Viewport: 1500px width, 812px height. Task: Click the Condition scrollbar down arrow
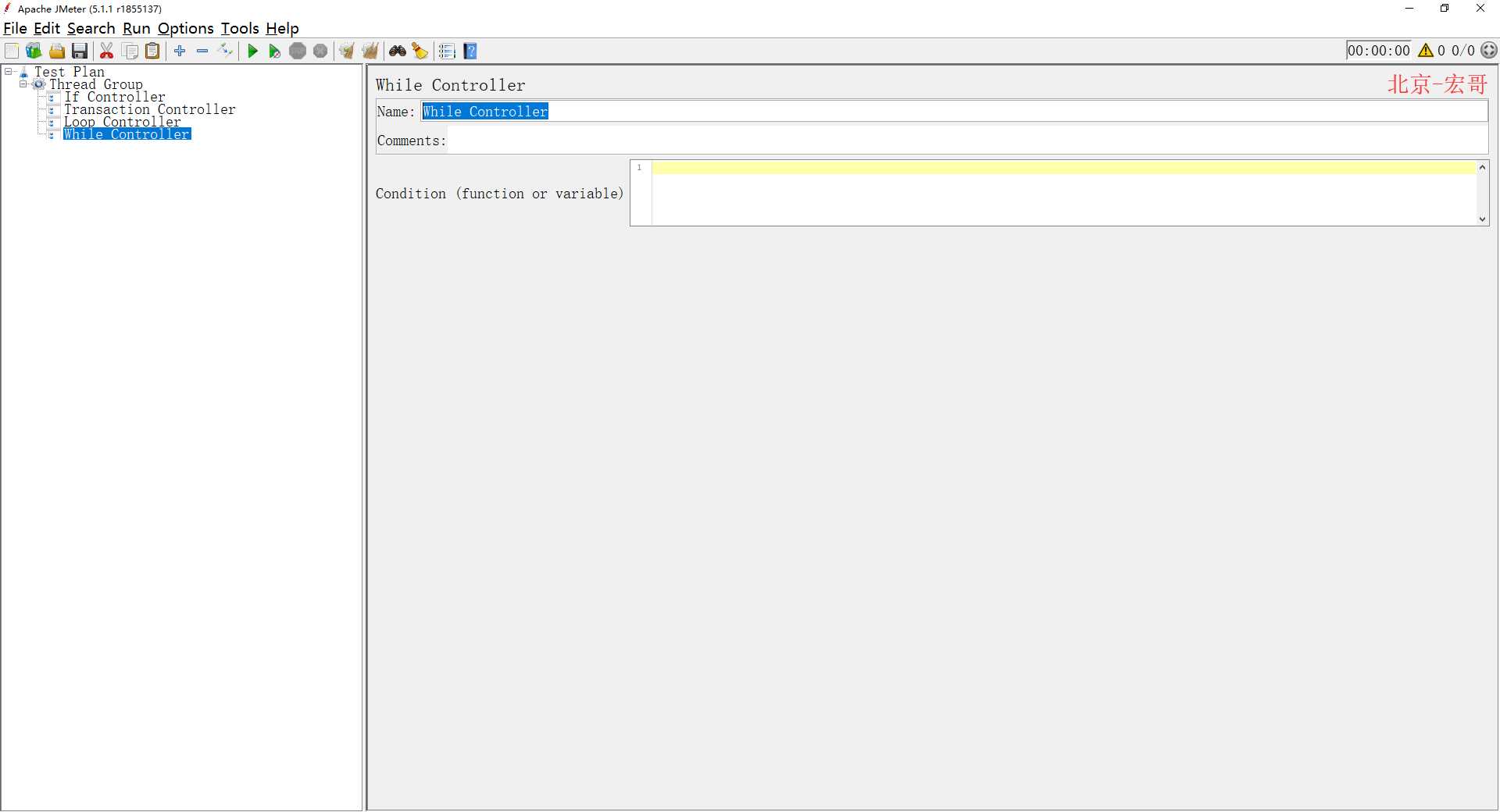tap(1482, 219)
